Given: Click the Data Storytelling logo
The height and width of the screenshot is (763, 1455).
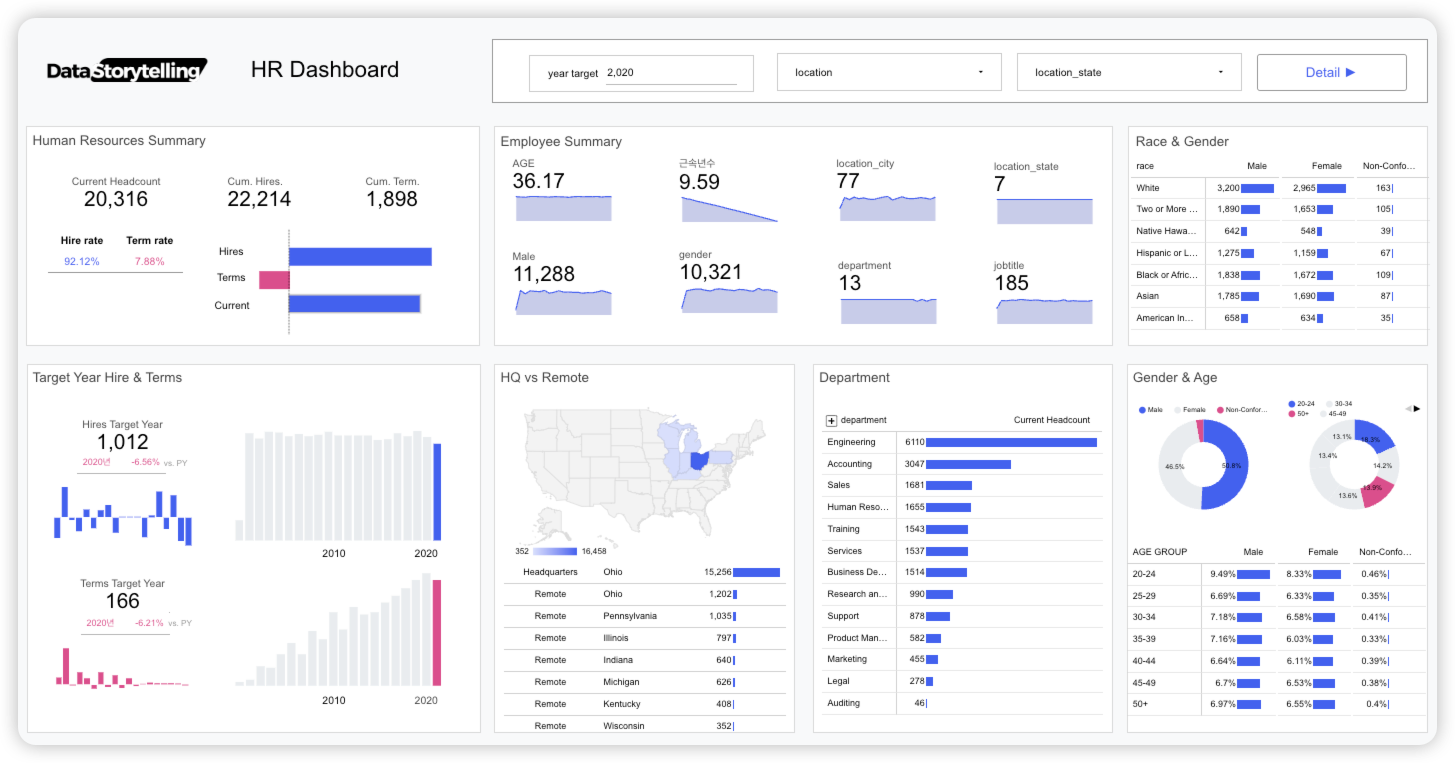Looking at the screenshot, I should [x=127, y=70].
